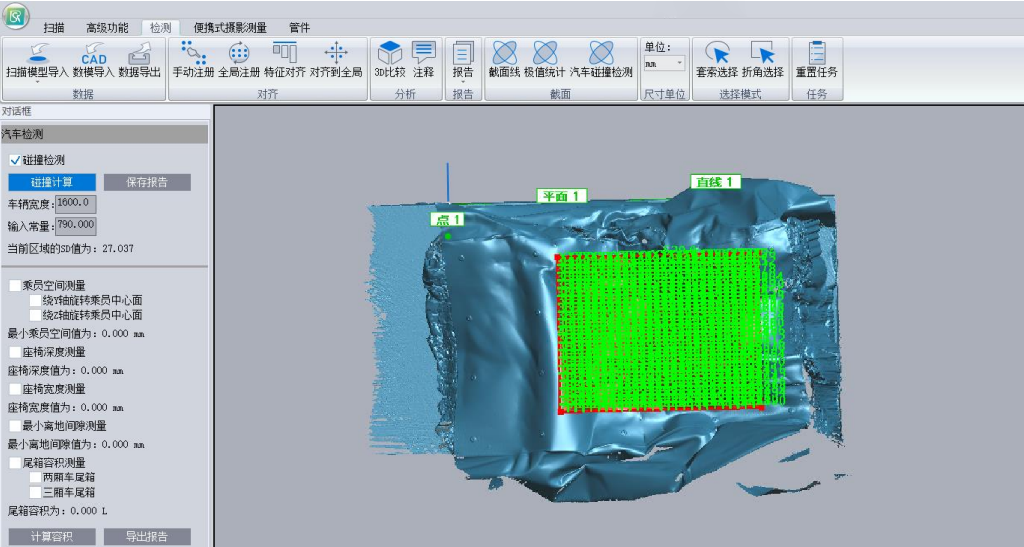Click the 导出报告 export report button
The image size is (1024, 547).
coord(147,537)
